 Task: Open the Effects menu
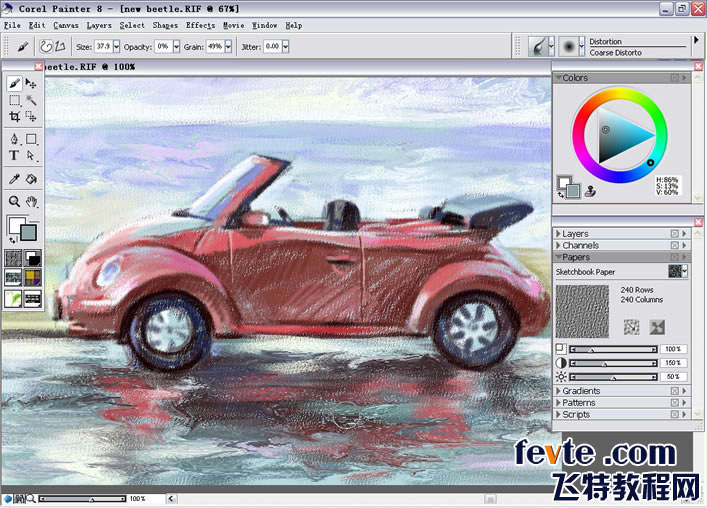pyautogui.click(x=200, y=25)
